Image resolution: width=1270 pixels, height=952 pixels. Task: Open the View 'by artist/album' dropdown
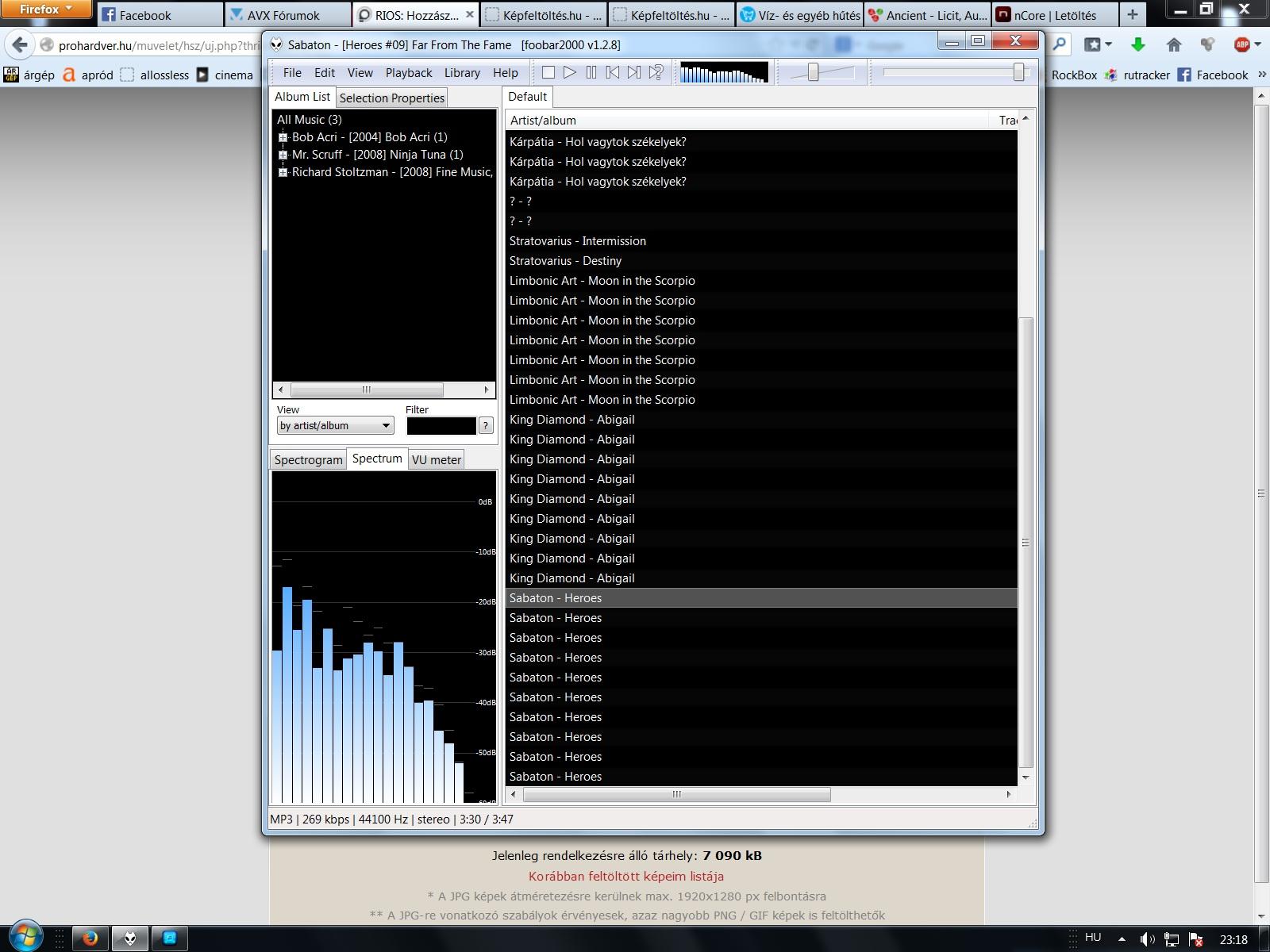click(335, 426)
